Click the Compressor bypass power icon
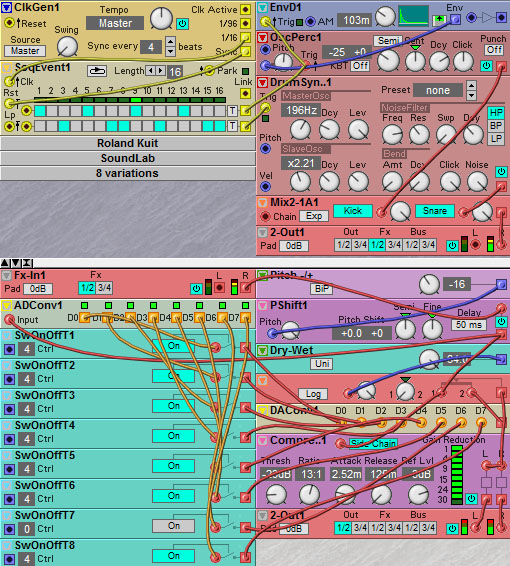This screenshot has width=510, height=566. [471, 498]
